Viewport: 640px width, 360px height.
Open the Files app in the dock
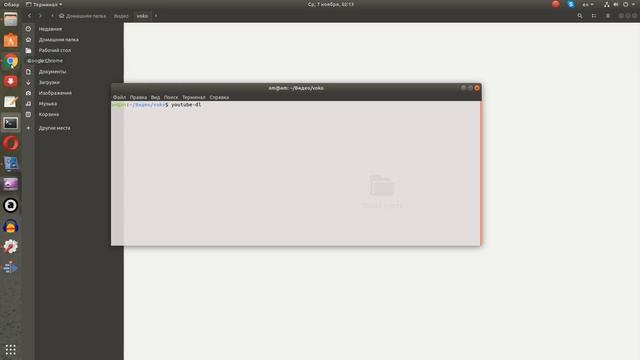(11, 19)
